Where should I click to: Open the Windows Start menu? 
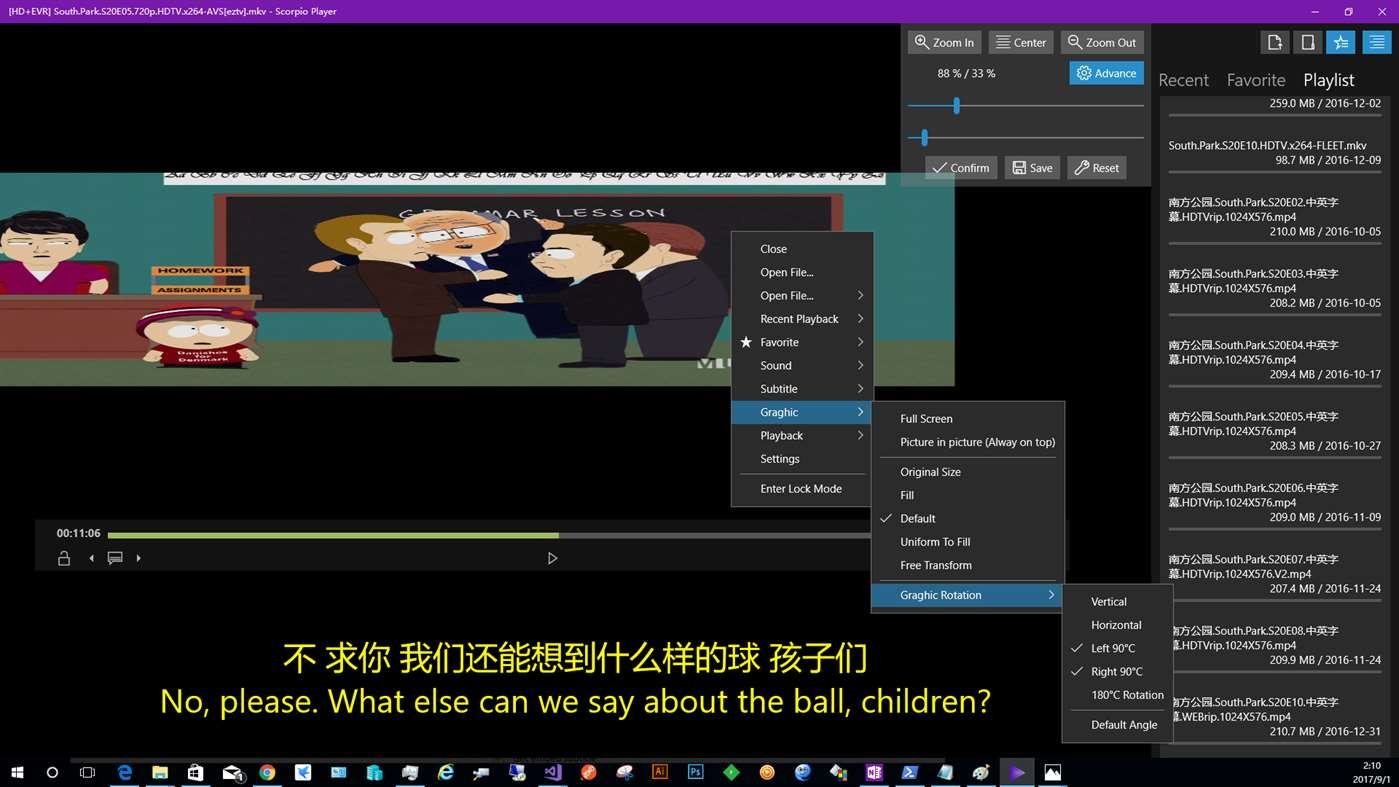click(17, 772)
